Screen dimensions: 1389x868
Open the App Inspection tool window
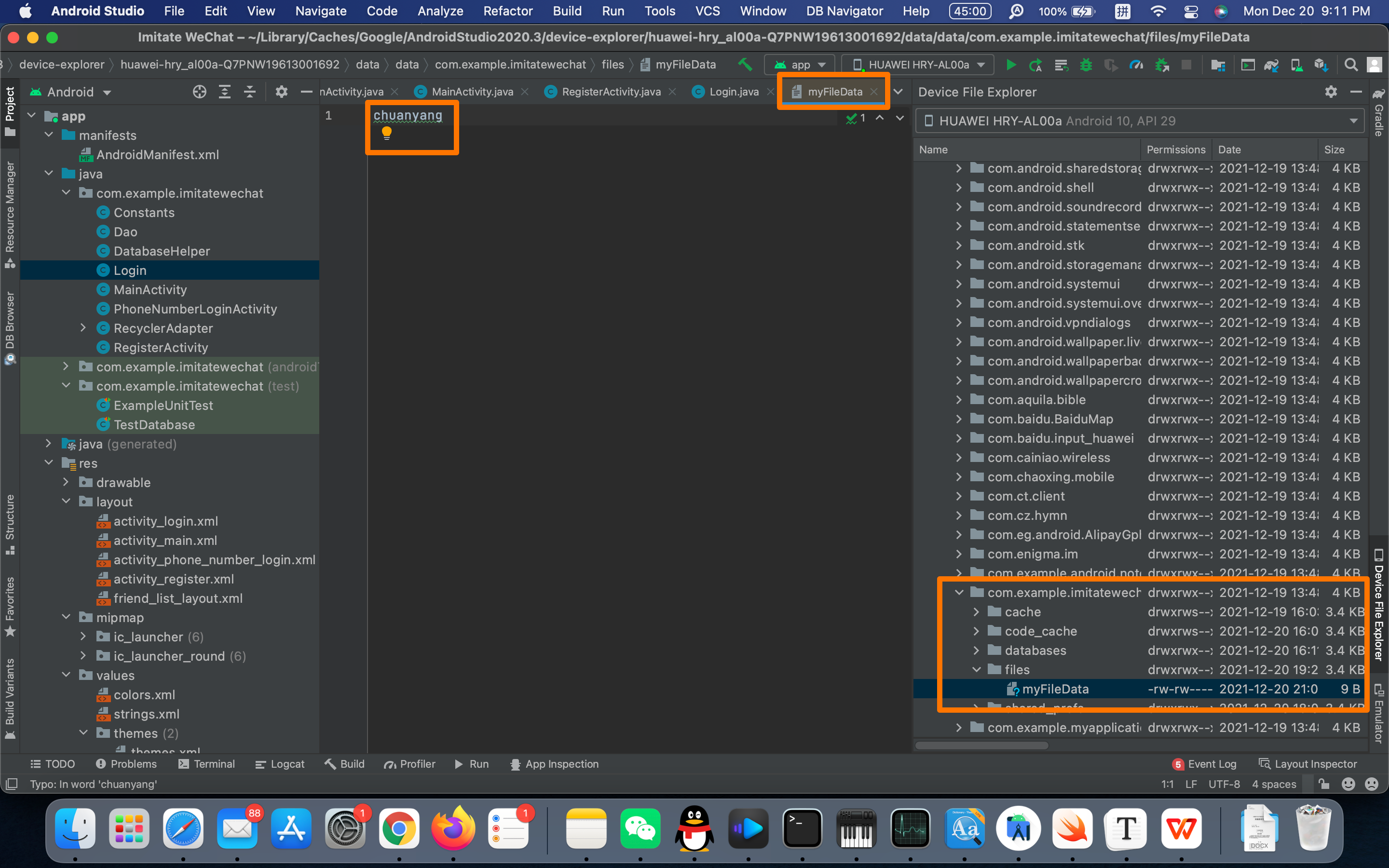point(555,764)
